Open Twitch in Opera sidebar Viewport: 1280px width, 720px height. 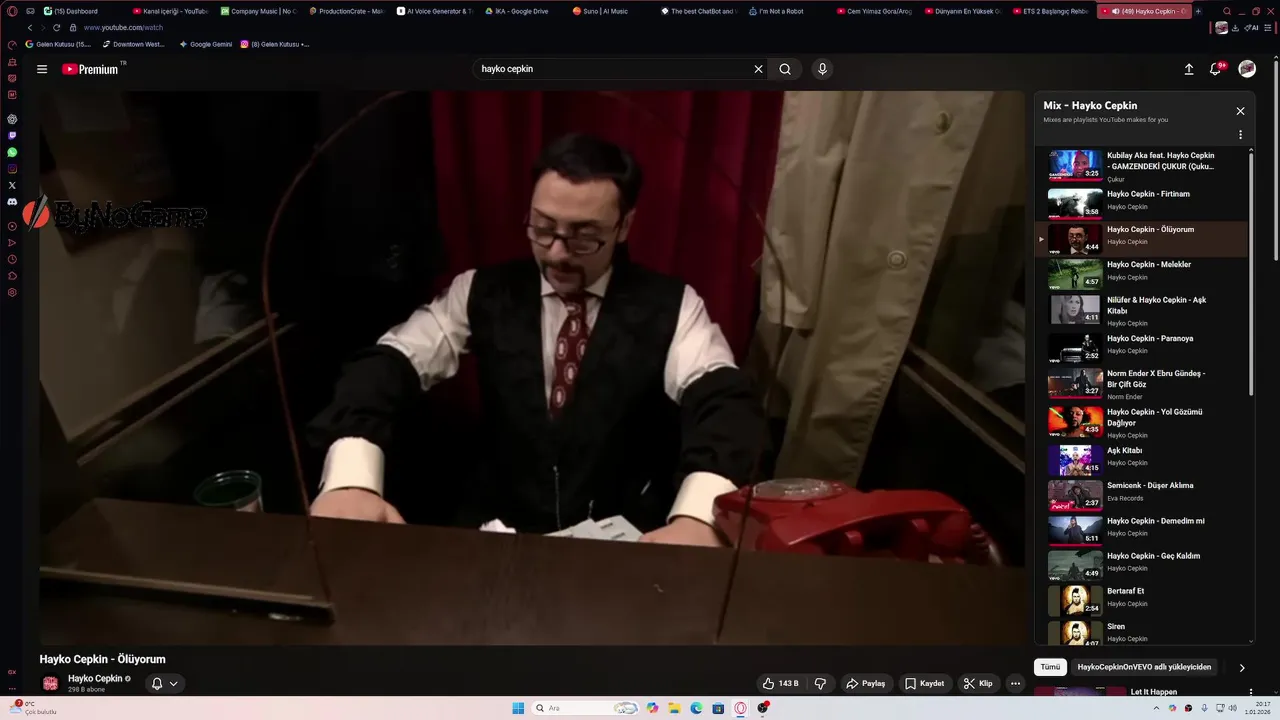12,135
